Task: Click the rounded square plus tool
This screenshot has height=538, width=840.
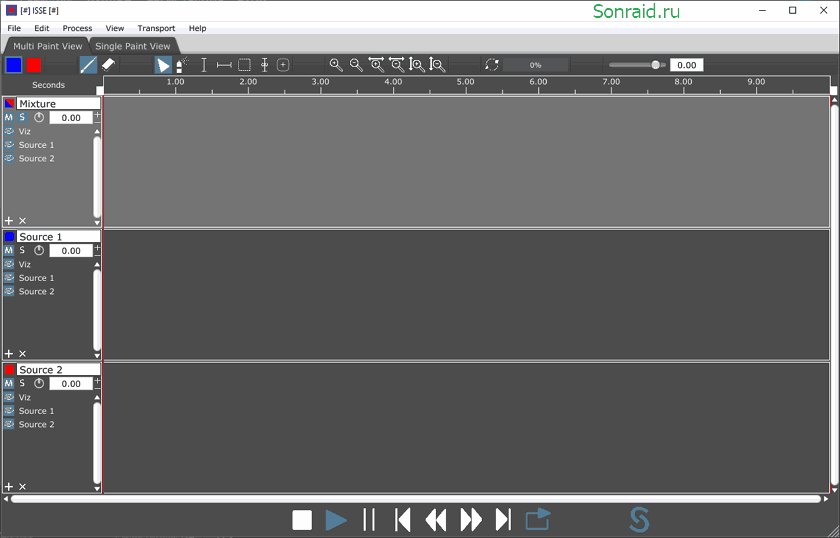Action: (283, 65)
